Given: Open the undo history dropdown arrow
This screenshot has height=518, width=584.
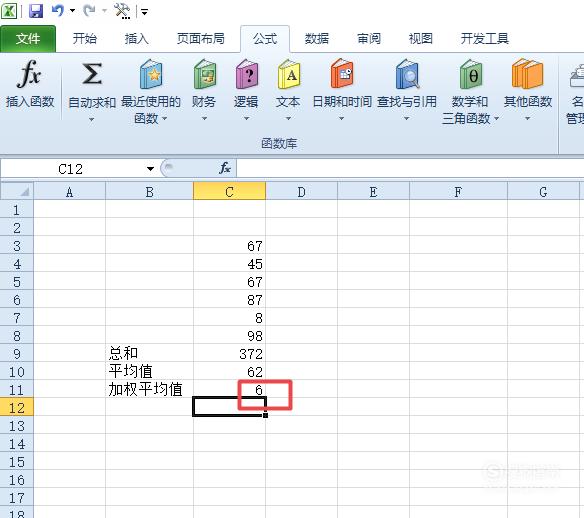Looking at the screenshot, I should pos(73,11).
